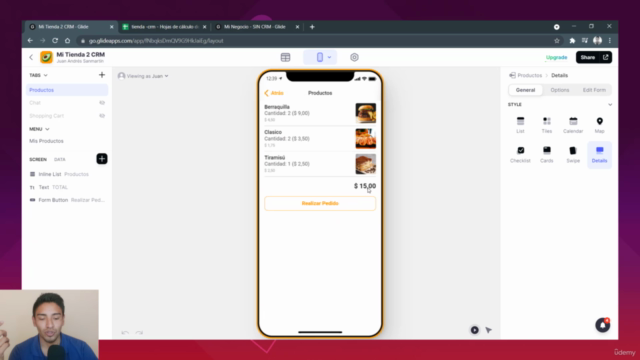The height and width of the screenshot is (360, 640).
Task: Click Realizar Pedido button in preview
Action: click(x=320, y=203)
